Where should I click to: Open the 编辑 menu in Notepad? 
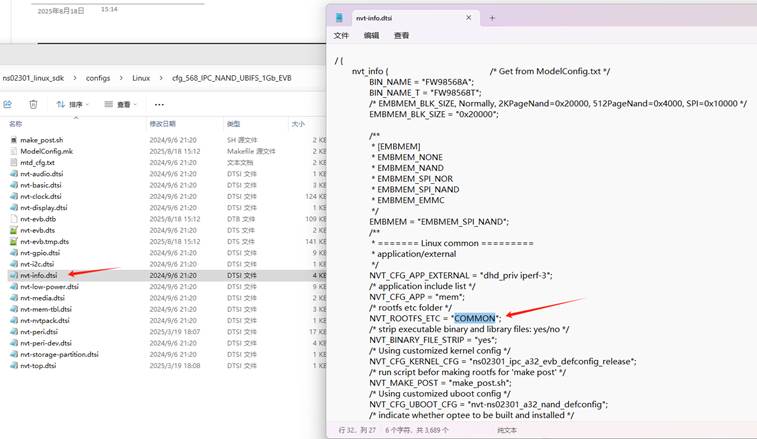371,36
